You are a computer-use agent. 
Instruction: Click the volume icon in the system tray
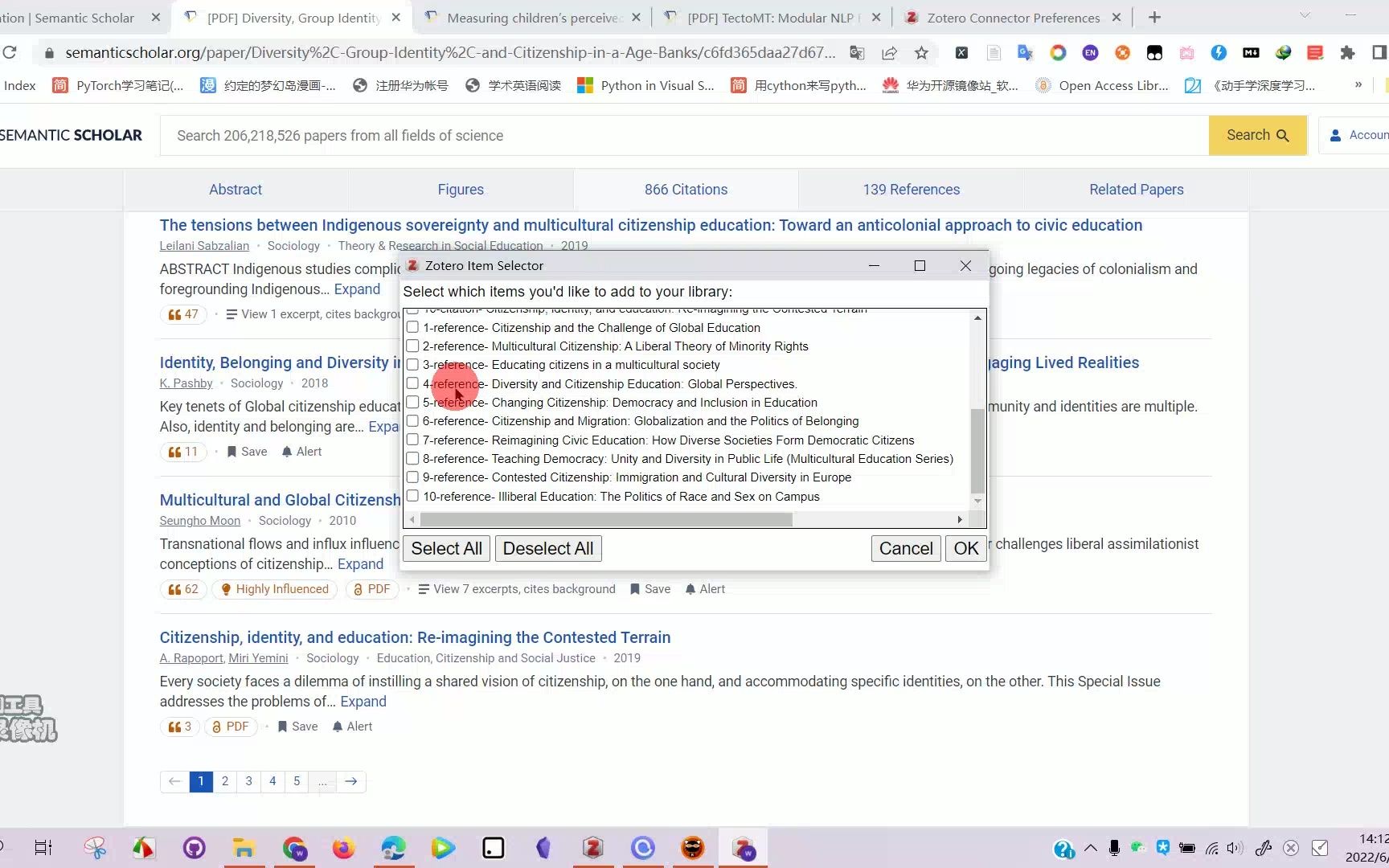[x=1234, y=848]
